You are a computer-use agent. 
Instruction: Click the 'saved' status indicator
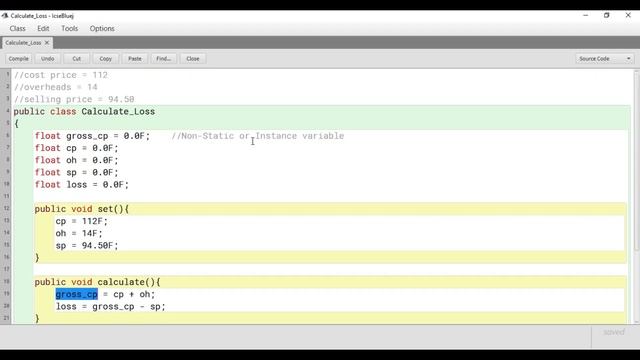(x=614, y=332)
